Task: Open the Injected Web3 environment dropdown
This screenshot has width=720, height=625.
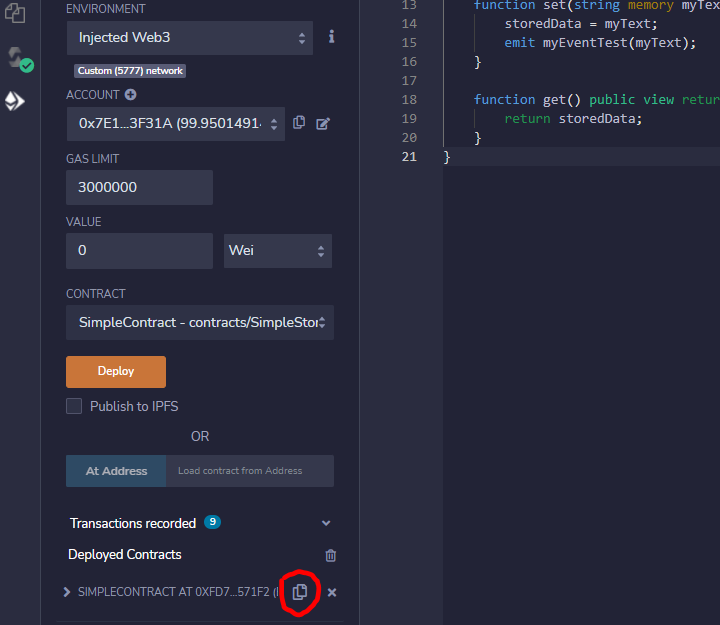Action: (x=190, y=38)
